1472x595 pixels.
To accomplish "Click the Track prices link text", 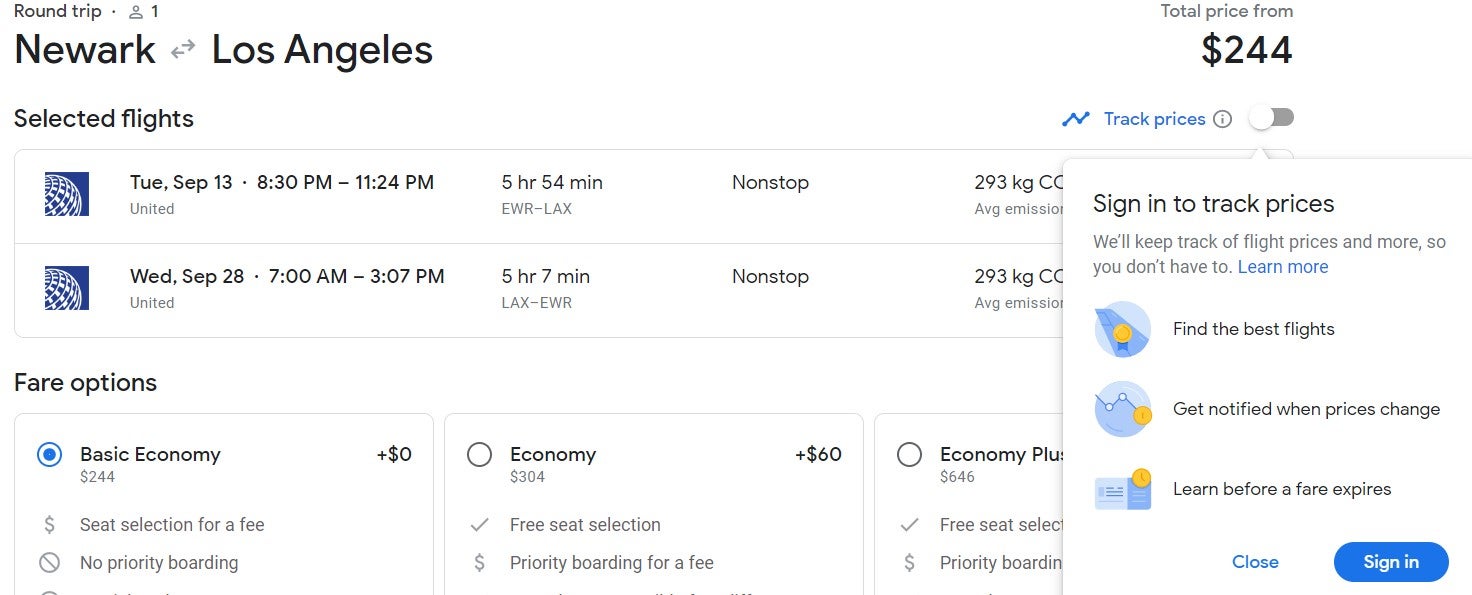I will tap(1155, 119).
